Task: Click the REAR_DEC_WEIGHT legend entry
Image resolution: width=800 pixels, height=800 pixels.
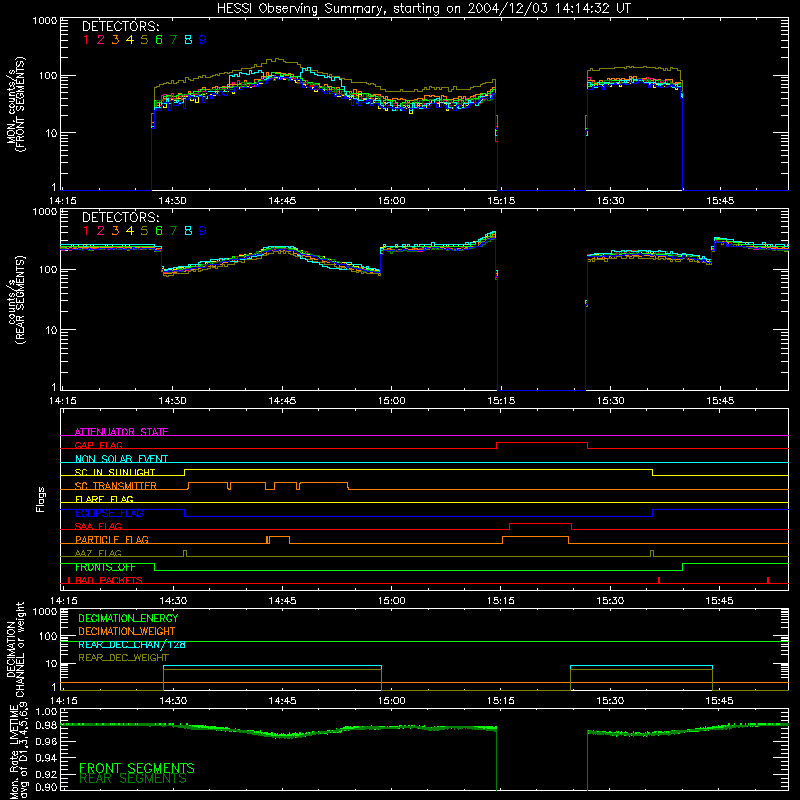Action: click(x=123, y=658)
